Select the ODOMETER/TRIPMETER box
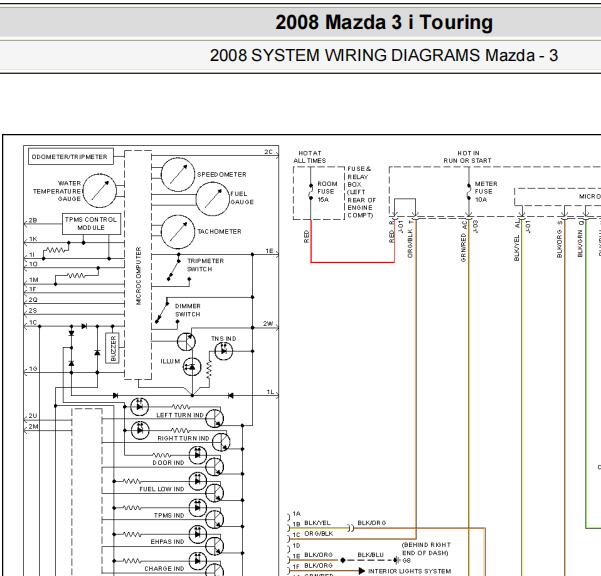The width and height of the screenshot is (601, 576). pyautogui.click(x=71, y=157)
